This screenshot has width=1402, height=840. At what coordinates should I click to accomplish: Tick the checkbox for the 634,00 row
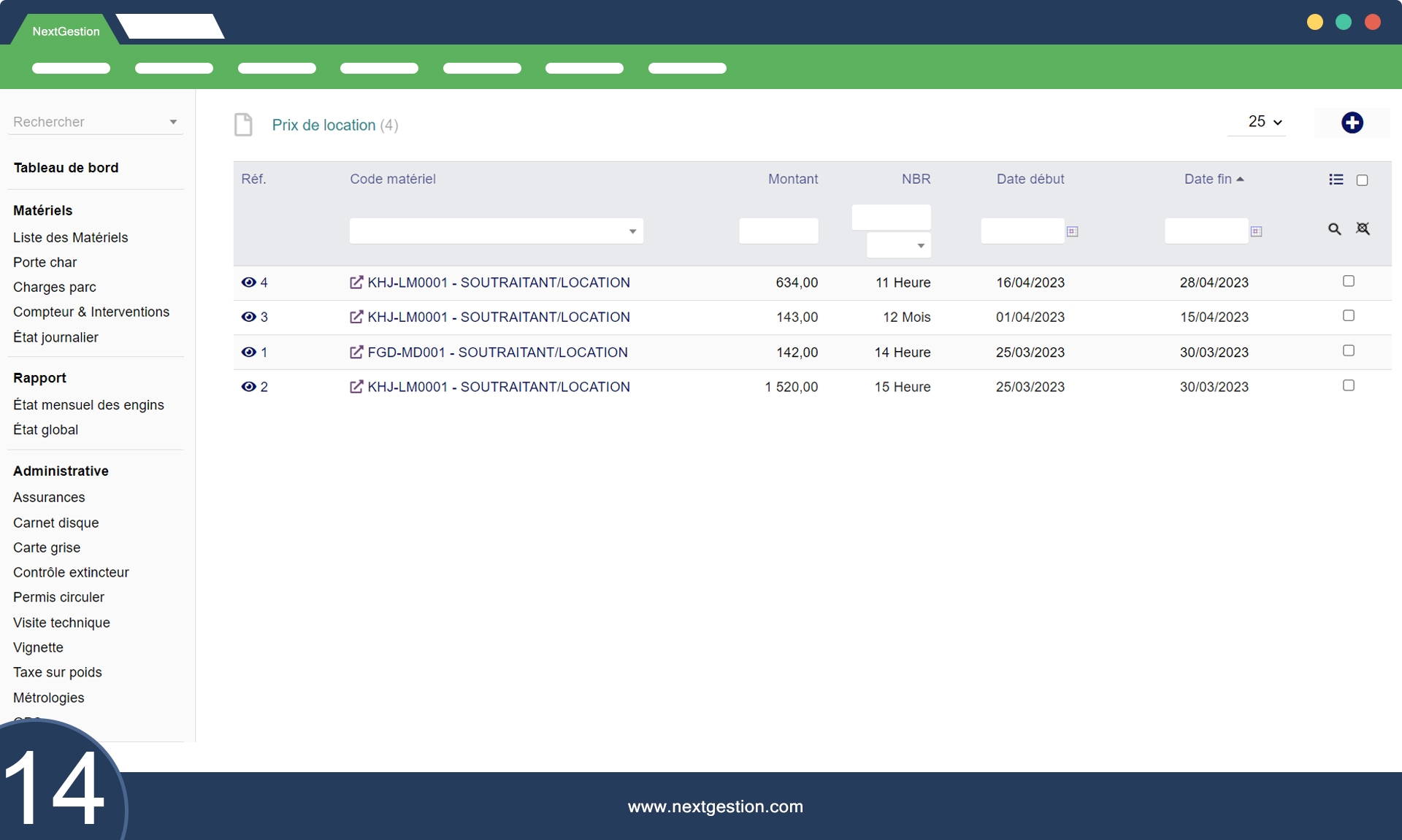tap(1349, 281)
